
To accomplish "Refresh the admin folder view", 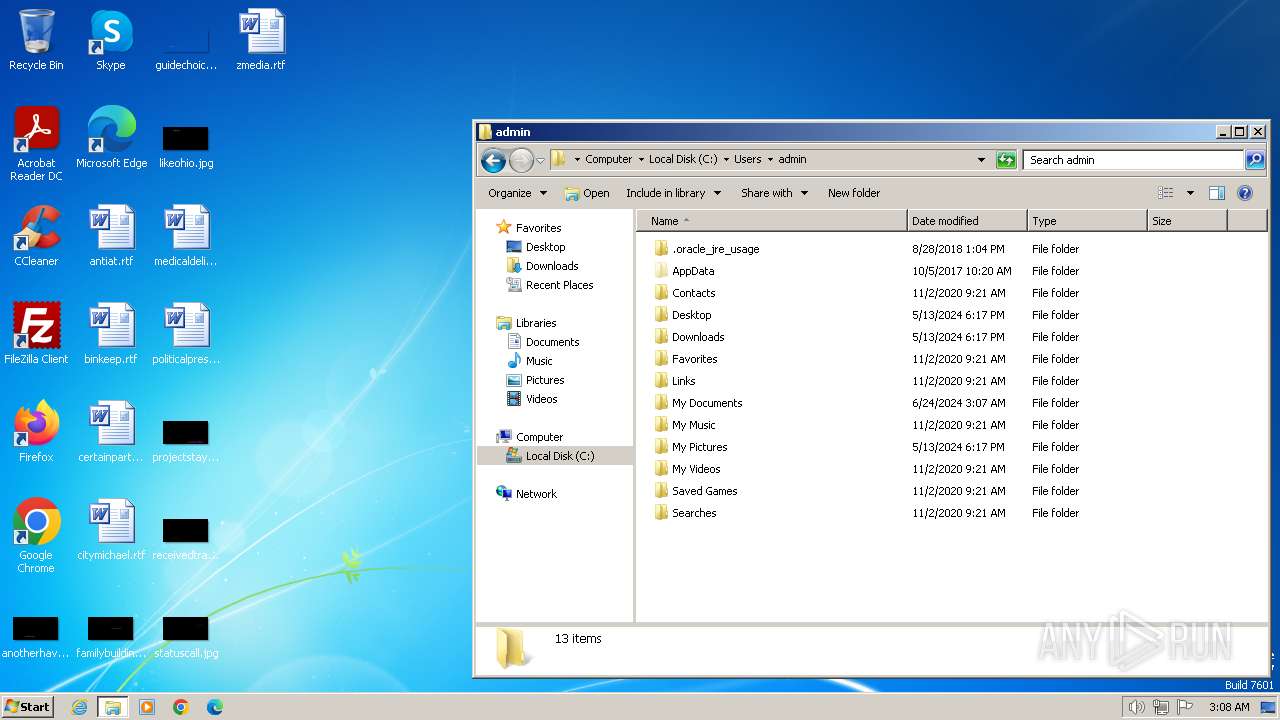I will coord(1006,160).
